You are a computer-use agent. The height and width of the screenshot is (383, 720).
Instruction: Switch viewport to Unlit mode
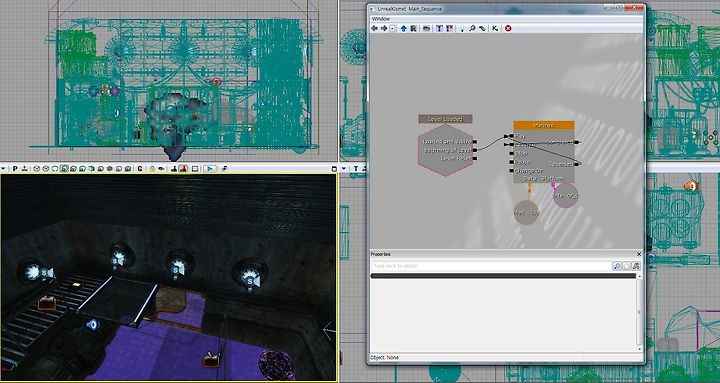click(55, 169)
